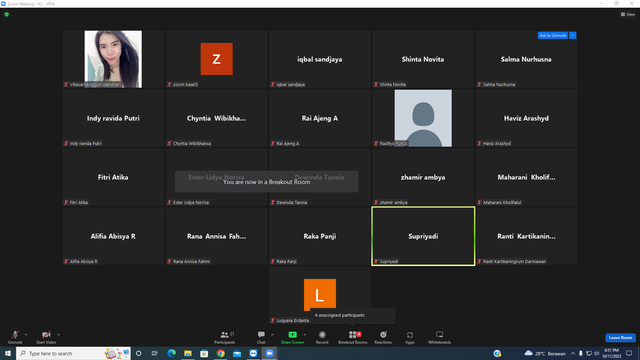This screenshot has height=360, width=640.
Task: Select Supriyadi's highlighted video tile
Action: [423, 236]
